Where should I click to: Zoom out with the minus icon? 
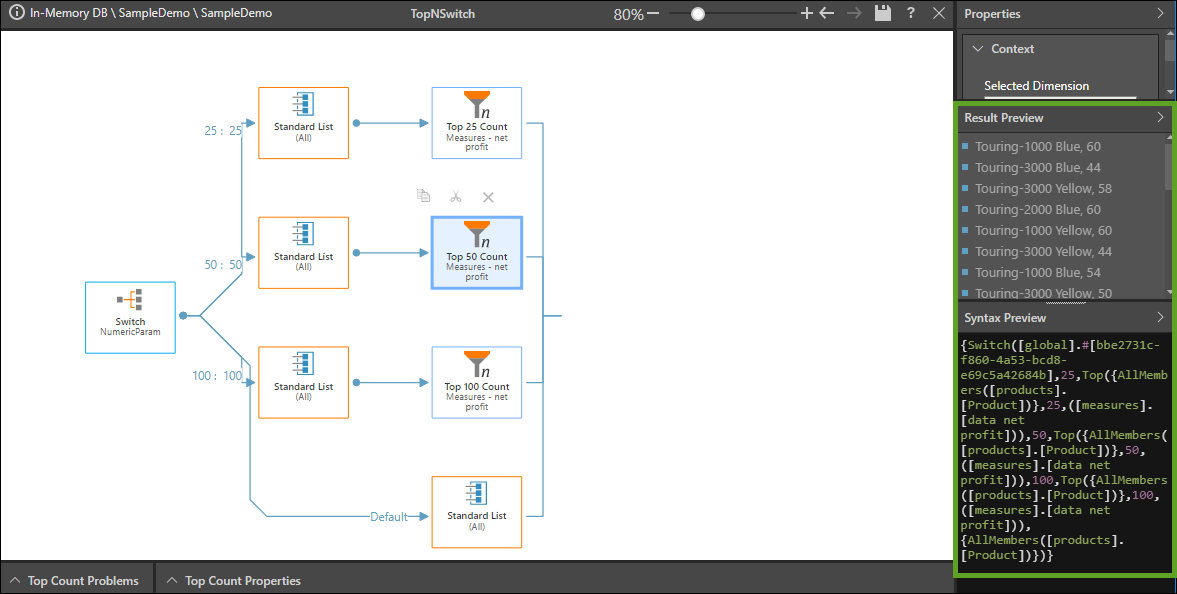click(653, 14)
